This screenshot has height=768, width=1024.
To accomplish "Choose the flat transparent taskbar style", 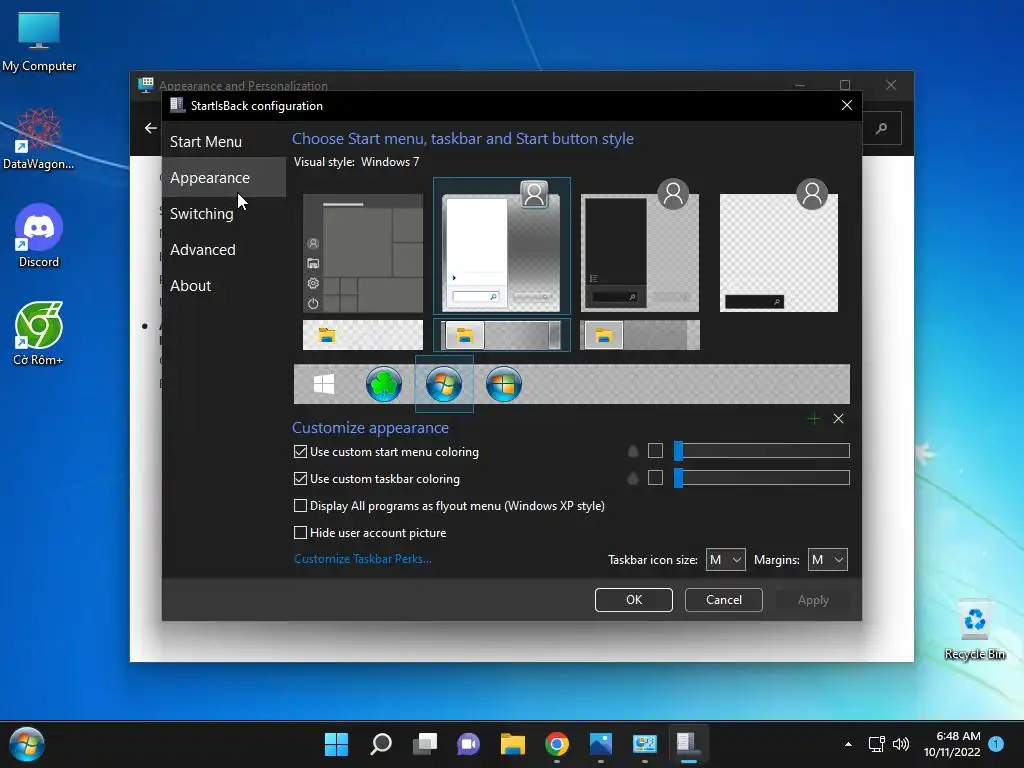I will pyautogui.click(x=363, y=335).
